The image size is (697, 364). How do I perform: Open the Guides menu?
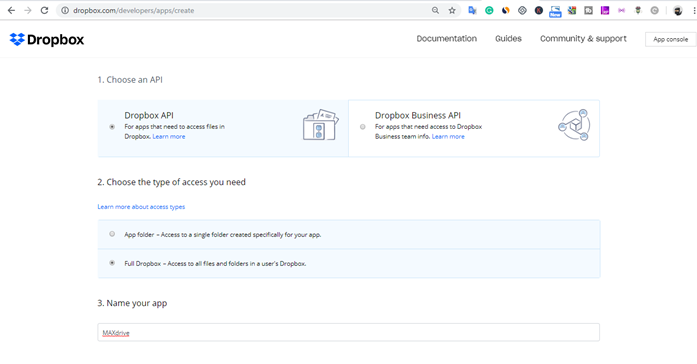pos(508,39)
